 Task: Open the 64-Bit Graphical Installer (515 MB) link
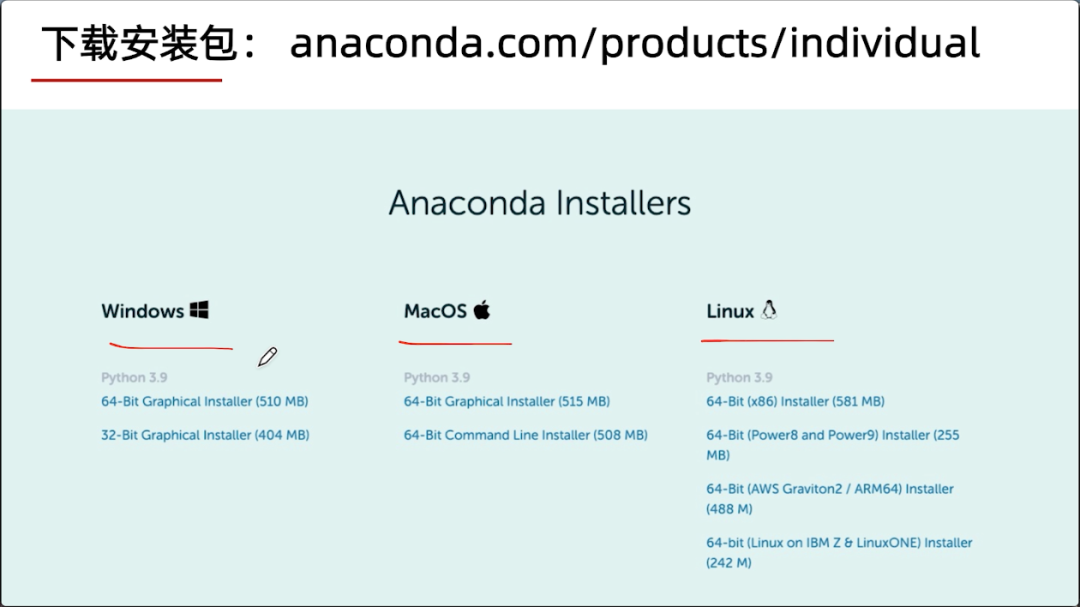click(506, 402)
